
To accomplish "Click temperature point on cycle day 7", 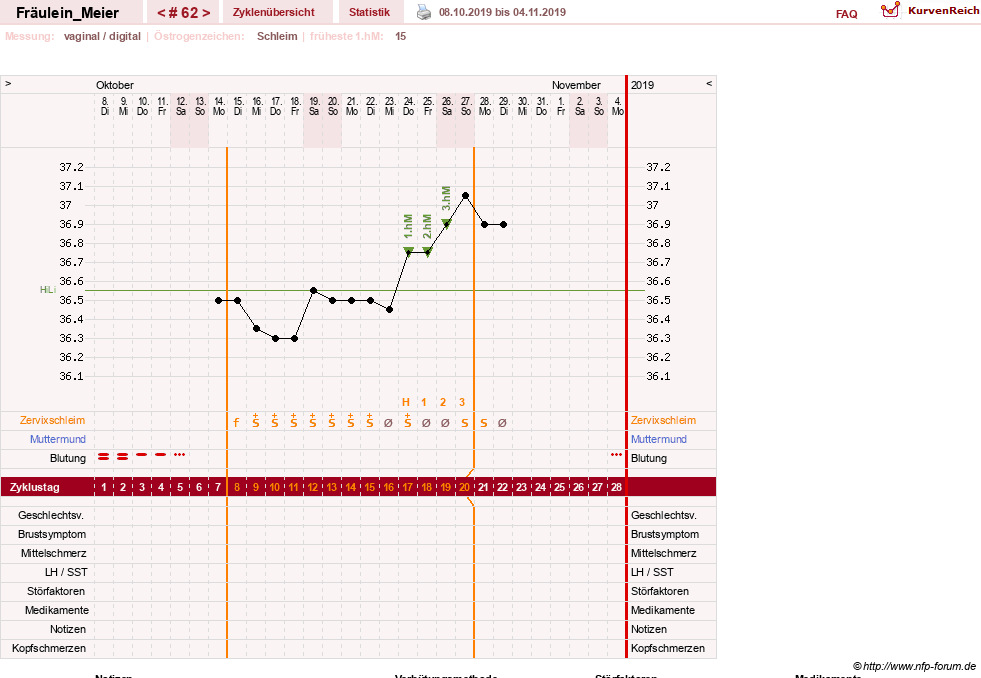I will point(218,301).
